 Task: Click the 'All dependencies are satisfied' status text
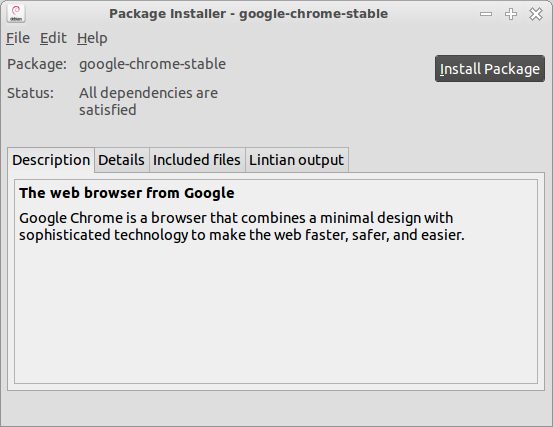coord(148,102)
